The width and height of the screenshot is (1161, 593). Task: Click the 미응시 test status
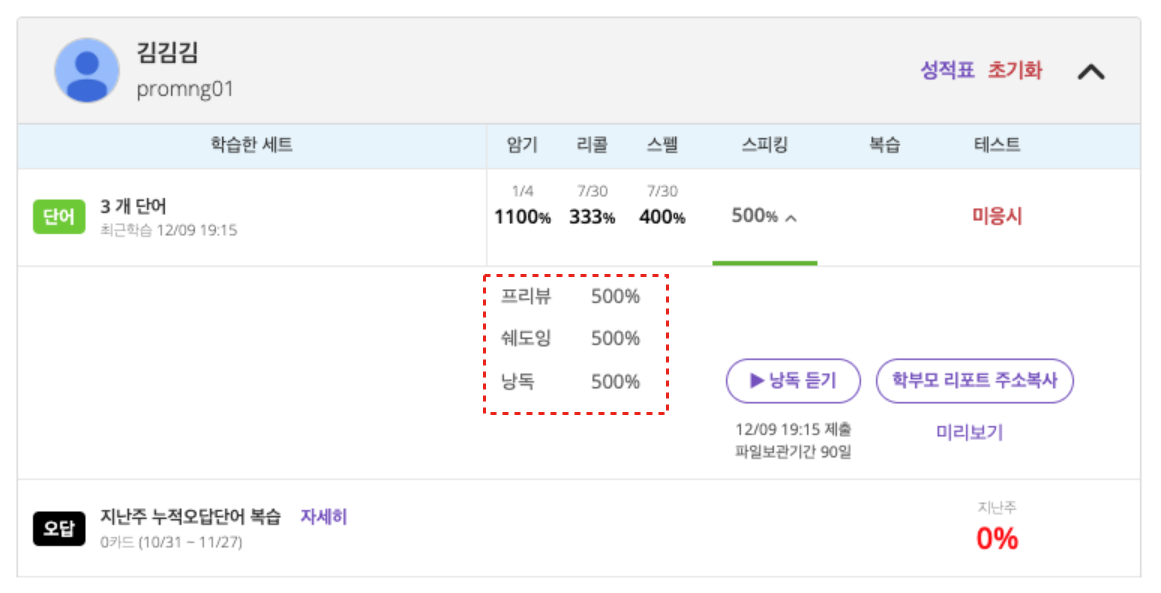pos(997,216)
